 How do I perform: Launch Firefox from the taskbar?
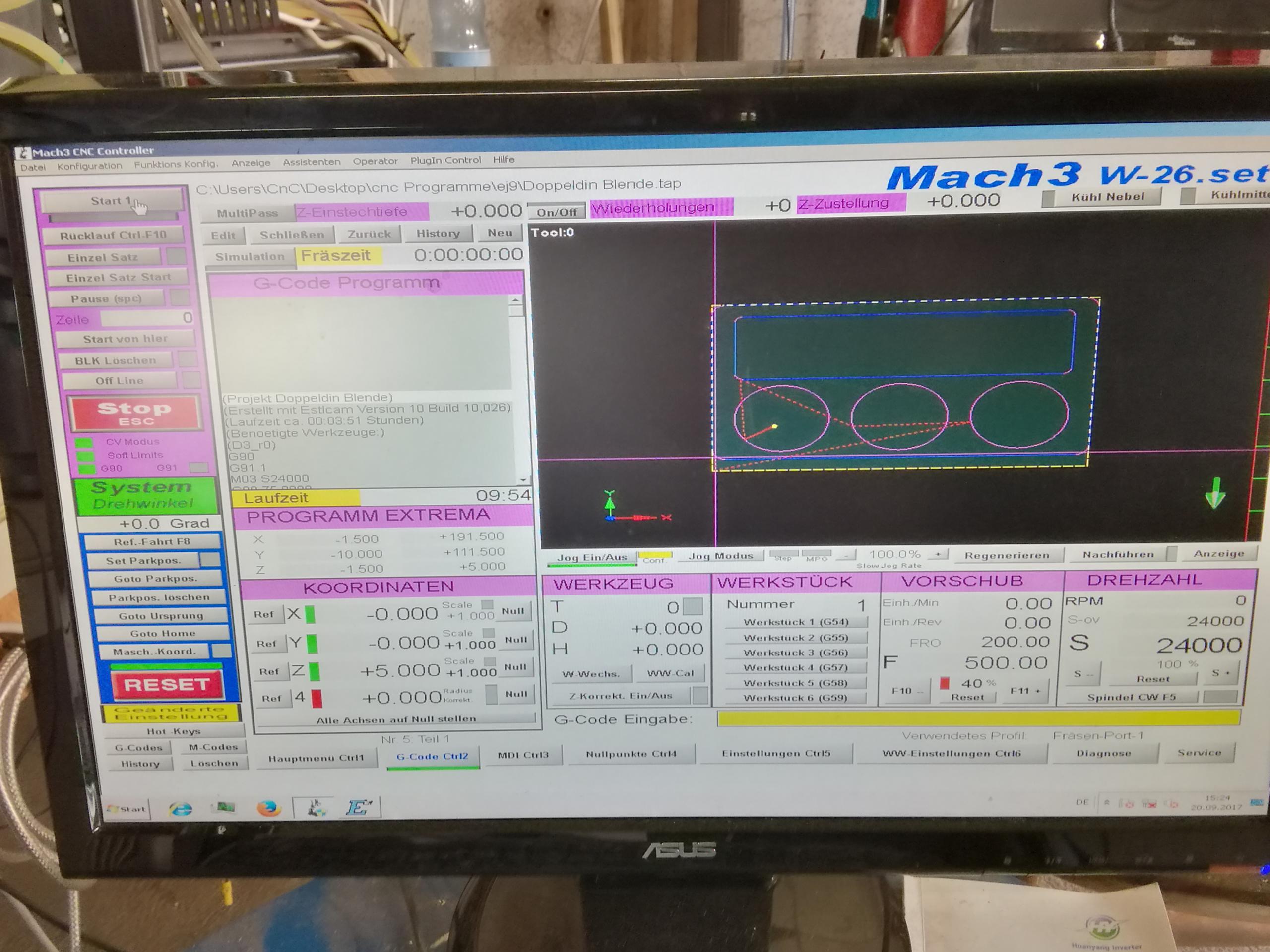click(x=268, y=808)
